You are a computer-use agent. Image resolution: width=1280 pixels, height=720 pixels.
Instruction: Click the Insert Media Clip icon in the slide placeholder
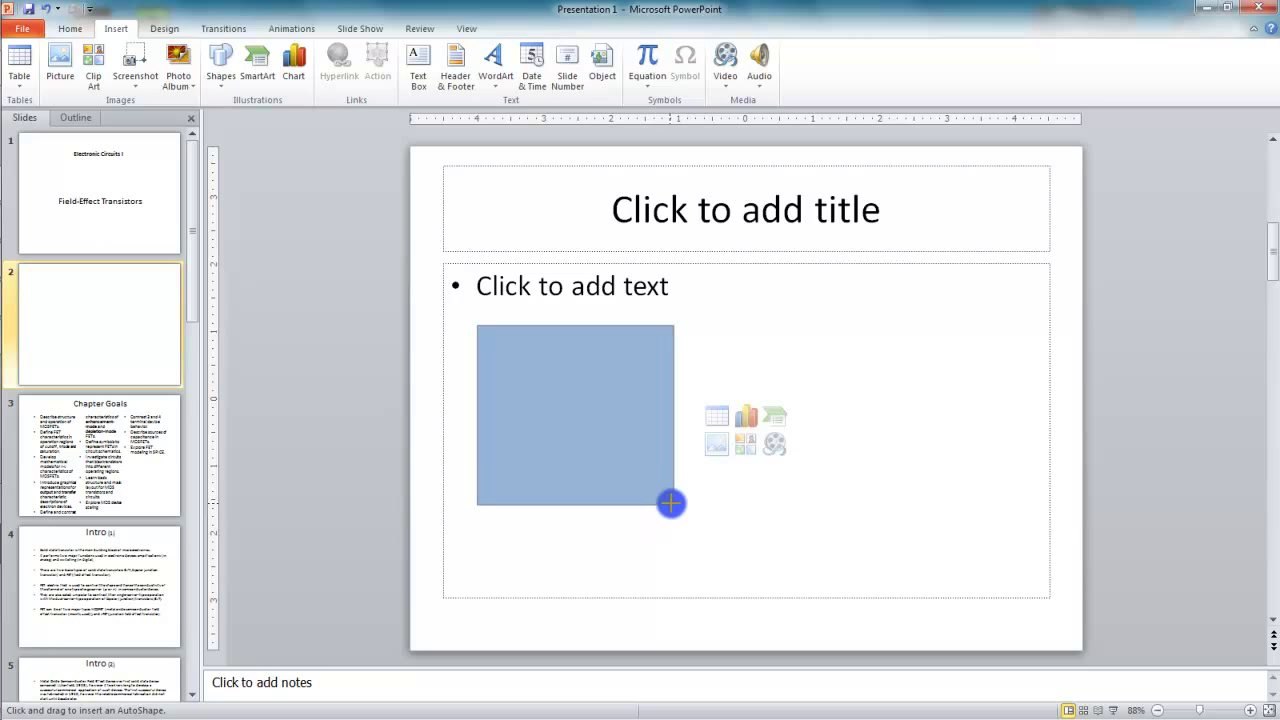(775, 444)
